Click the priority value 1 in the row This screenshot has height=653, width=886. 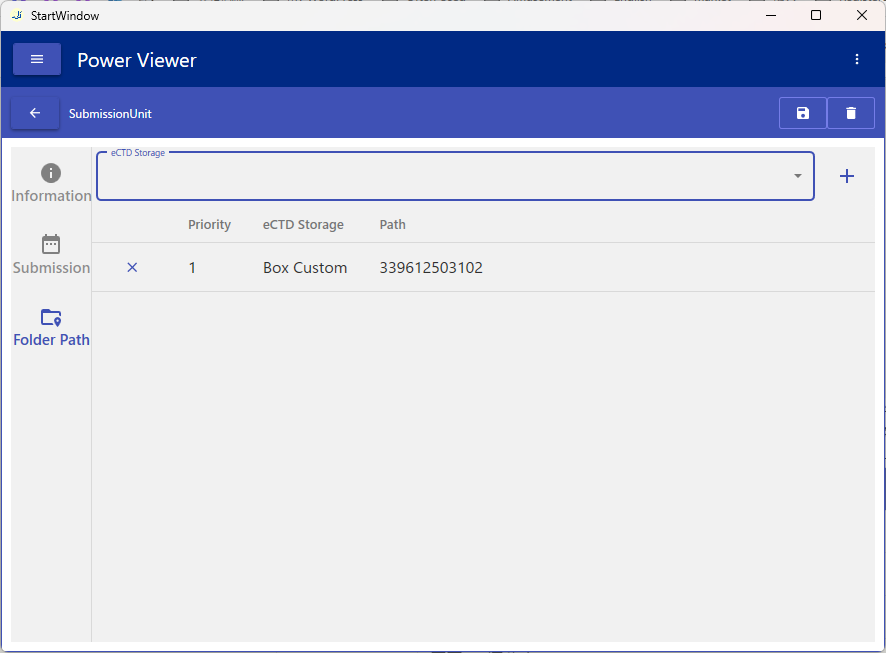193,267
